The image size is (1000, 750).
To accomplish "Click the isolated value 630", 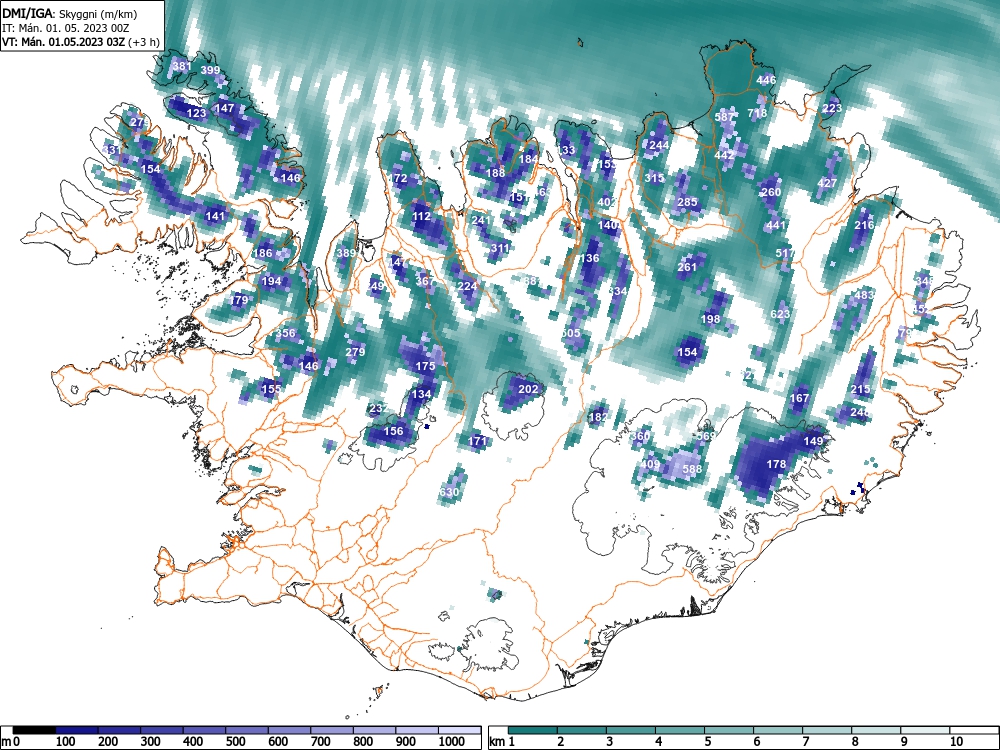I will point(449,492).
